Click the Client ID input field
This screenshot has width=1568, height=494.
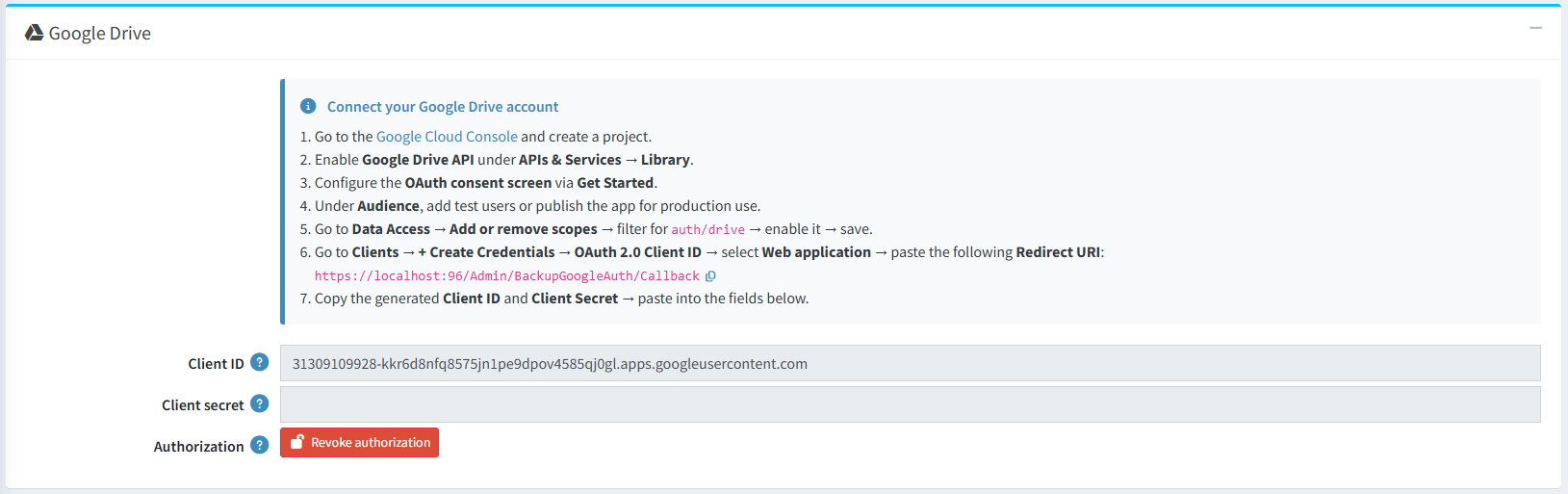pos(910,363)
